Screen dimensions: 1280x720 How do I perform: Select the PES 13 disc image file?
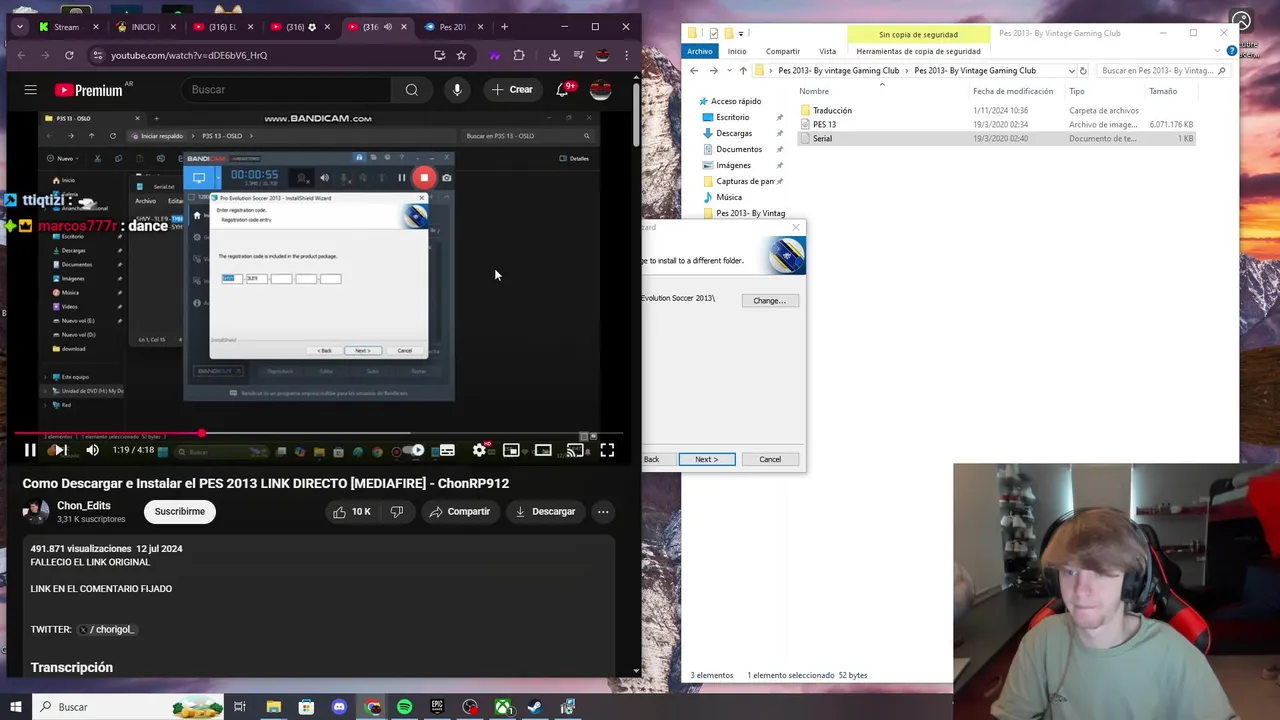(824, 125)
